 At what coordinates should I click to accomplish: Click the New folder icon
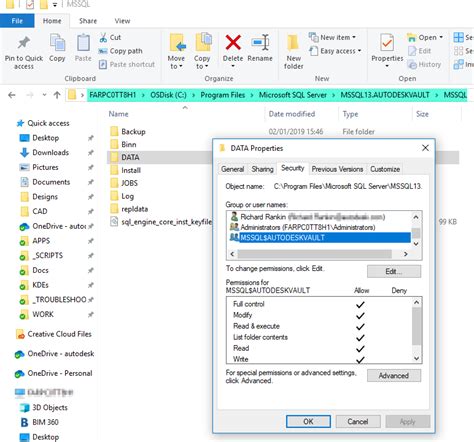tap(293, 43)
